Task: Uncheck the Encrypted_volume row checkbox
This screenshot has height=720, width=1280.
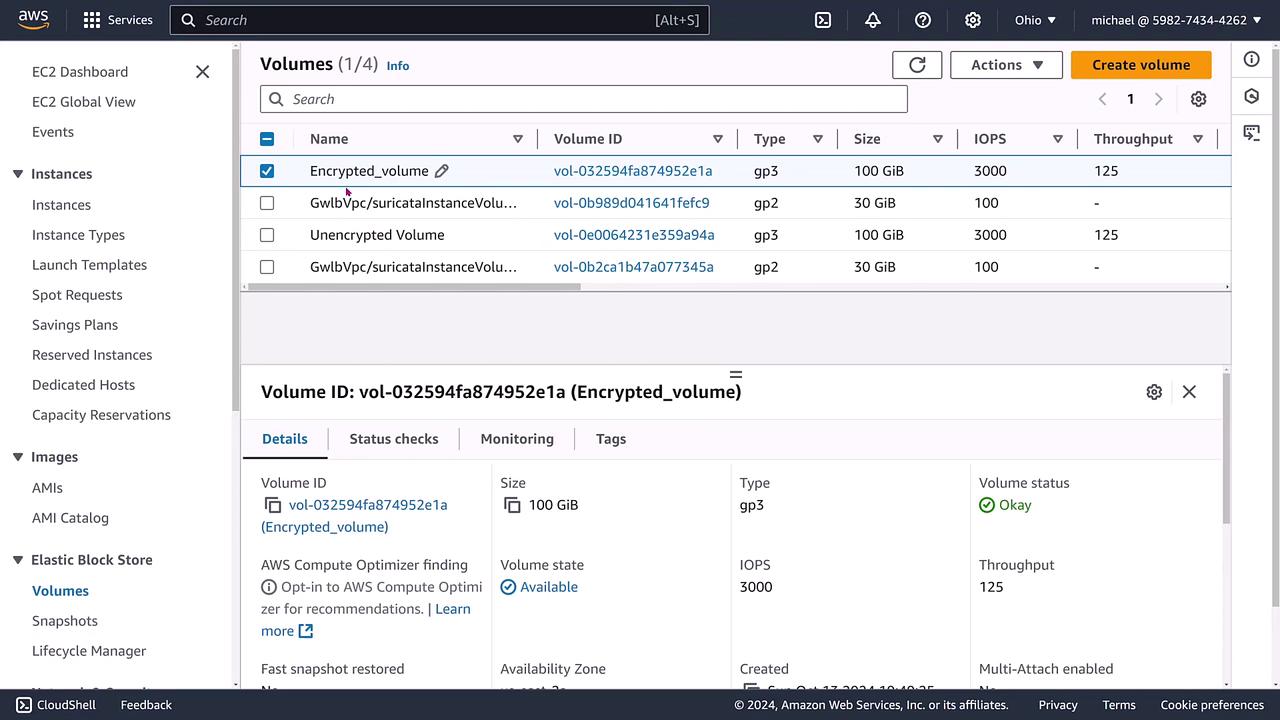Action: point(267,171)
